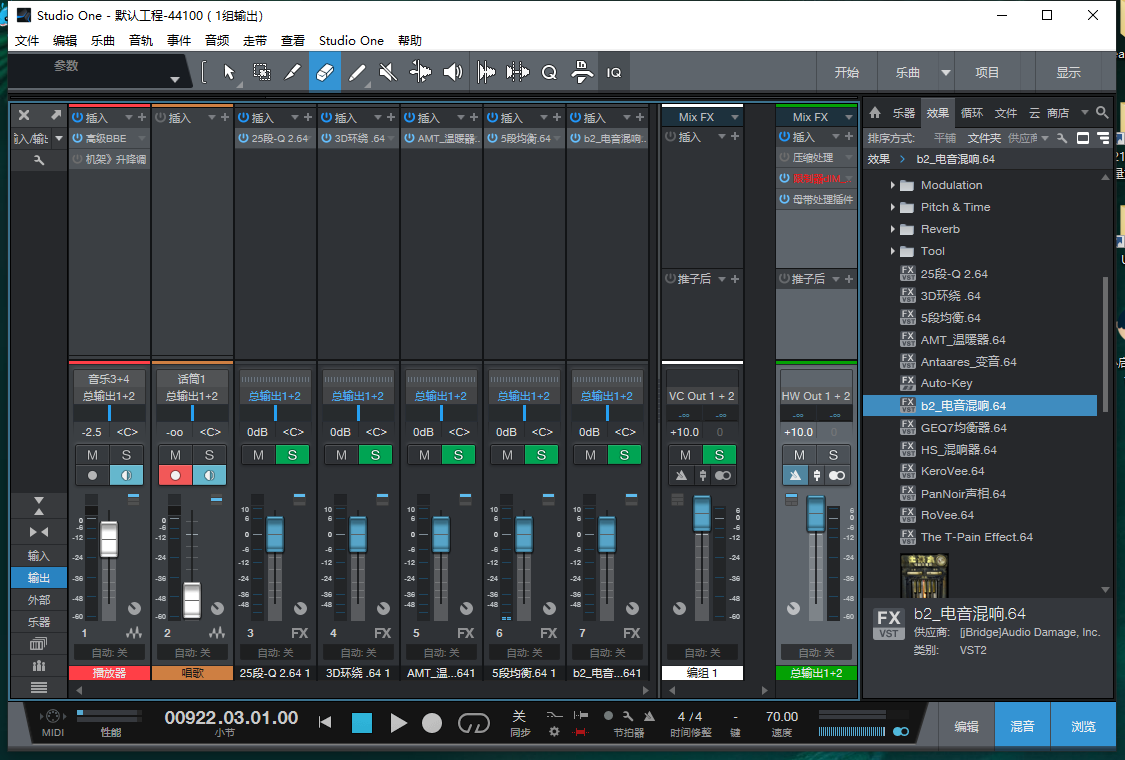This screenshot has height=760, width=1125.
Task: Bypass the 高级BBE insert power button
Action: click(x=77, y=138)
